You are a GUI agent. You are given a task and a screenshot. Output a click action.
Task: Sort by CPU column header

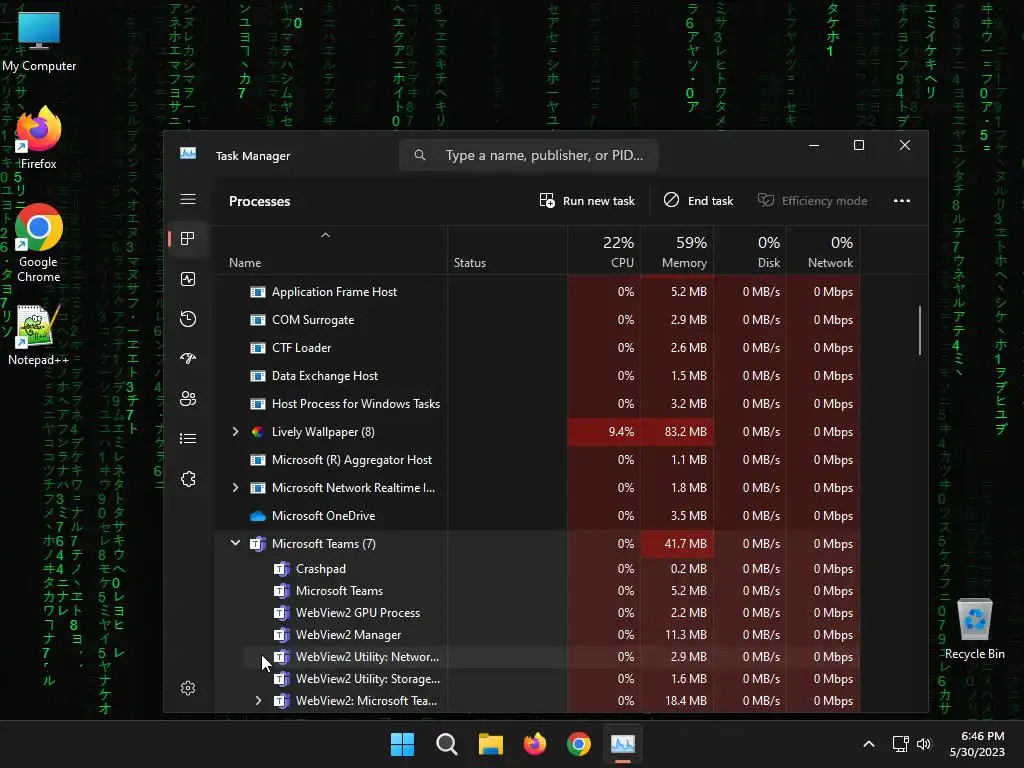[x=604, y=251]
